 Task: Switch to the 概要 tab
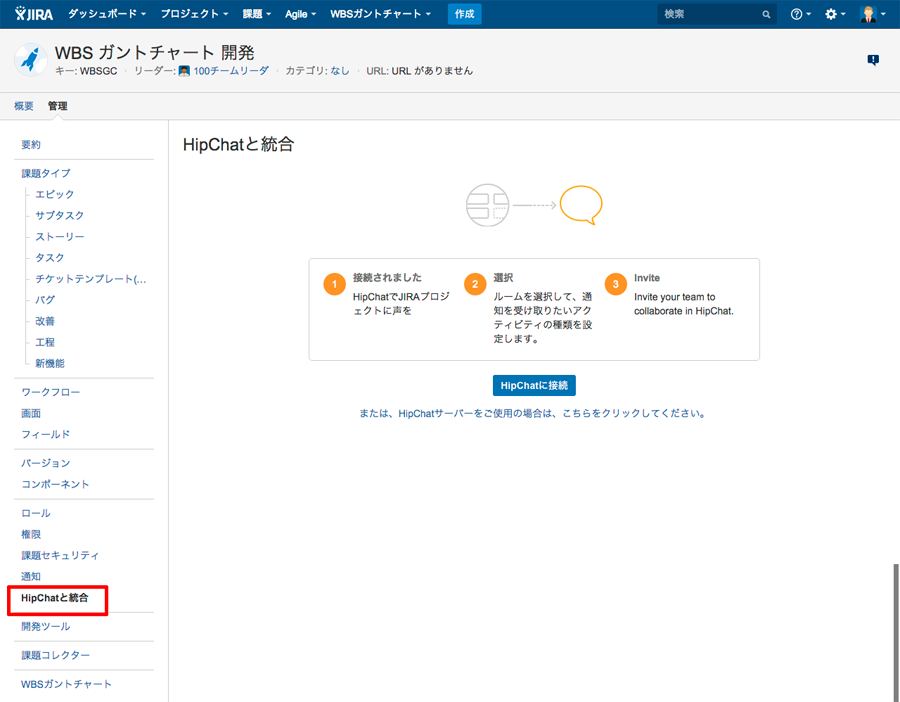coord(24,106)
